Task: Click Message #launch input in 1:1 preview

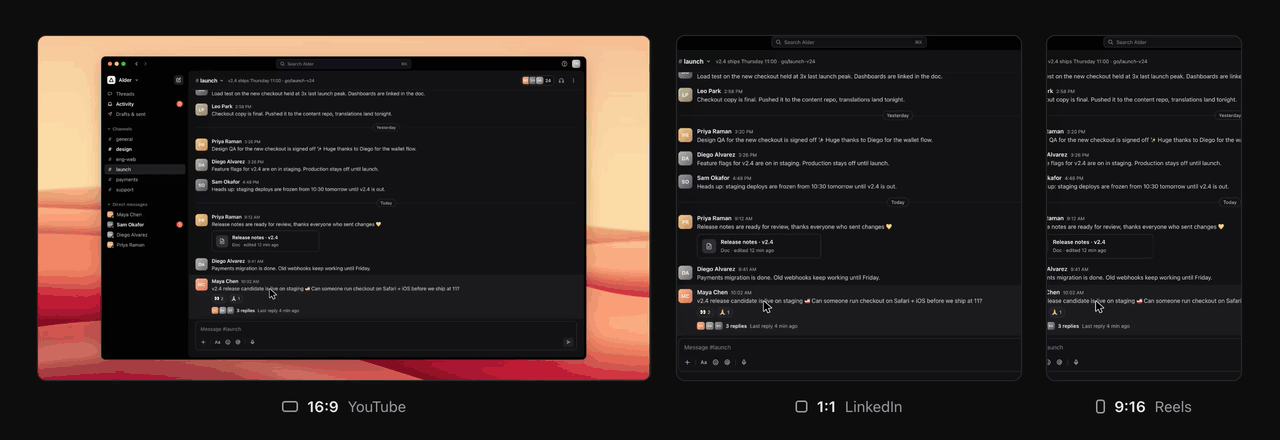Action: coord(848,348)
